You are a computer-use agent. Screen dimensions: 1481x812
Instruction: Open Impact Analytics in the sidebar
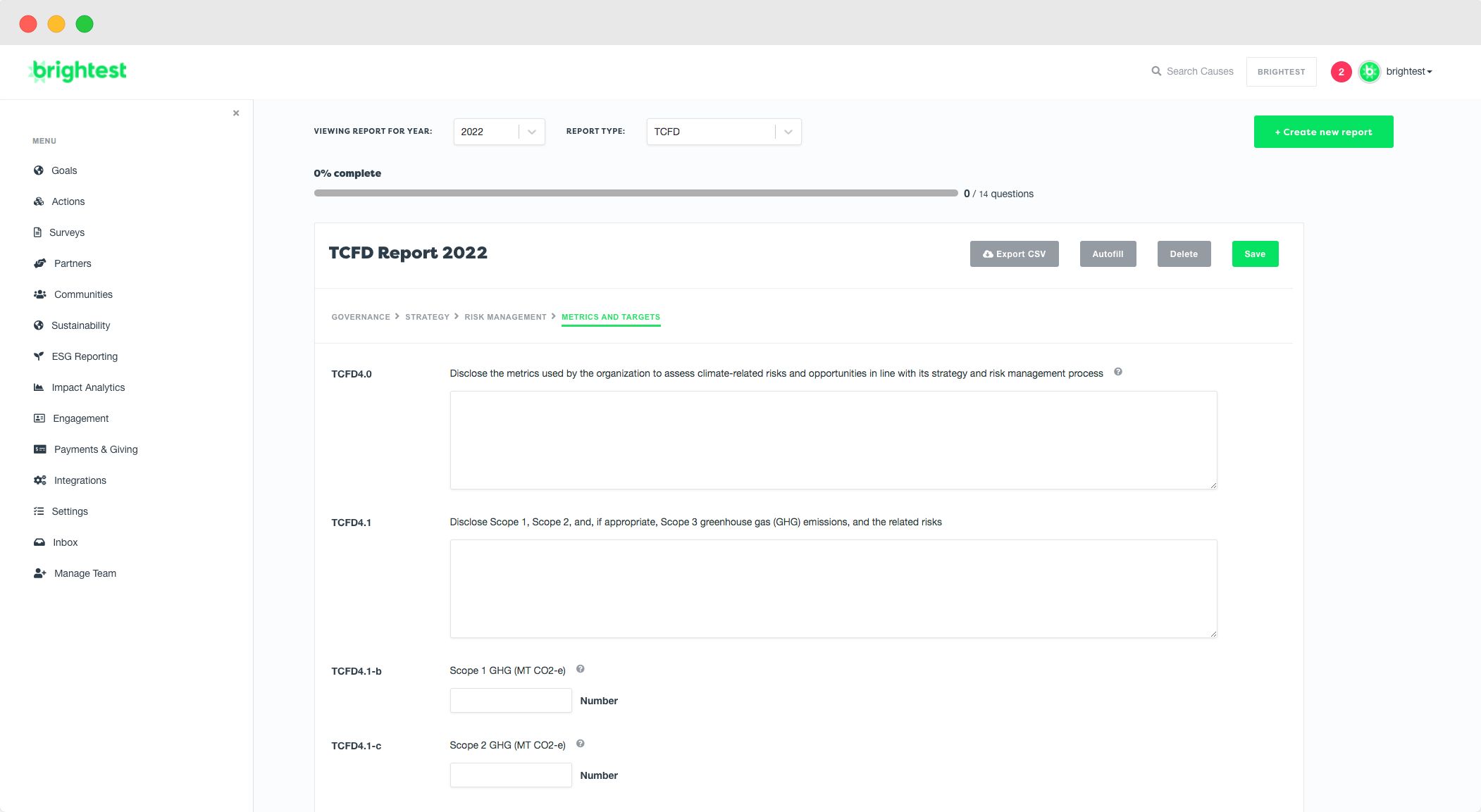(88, 387)
